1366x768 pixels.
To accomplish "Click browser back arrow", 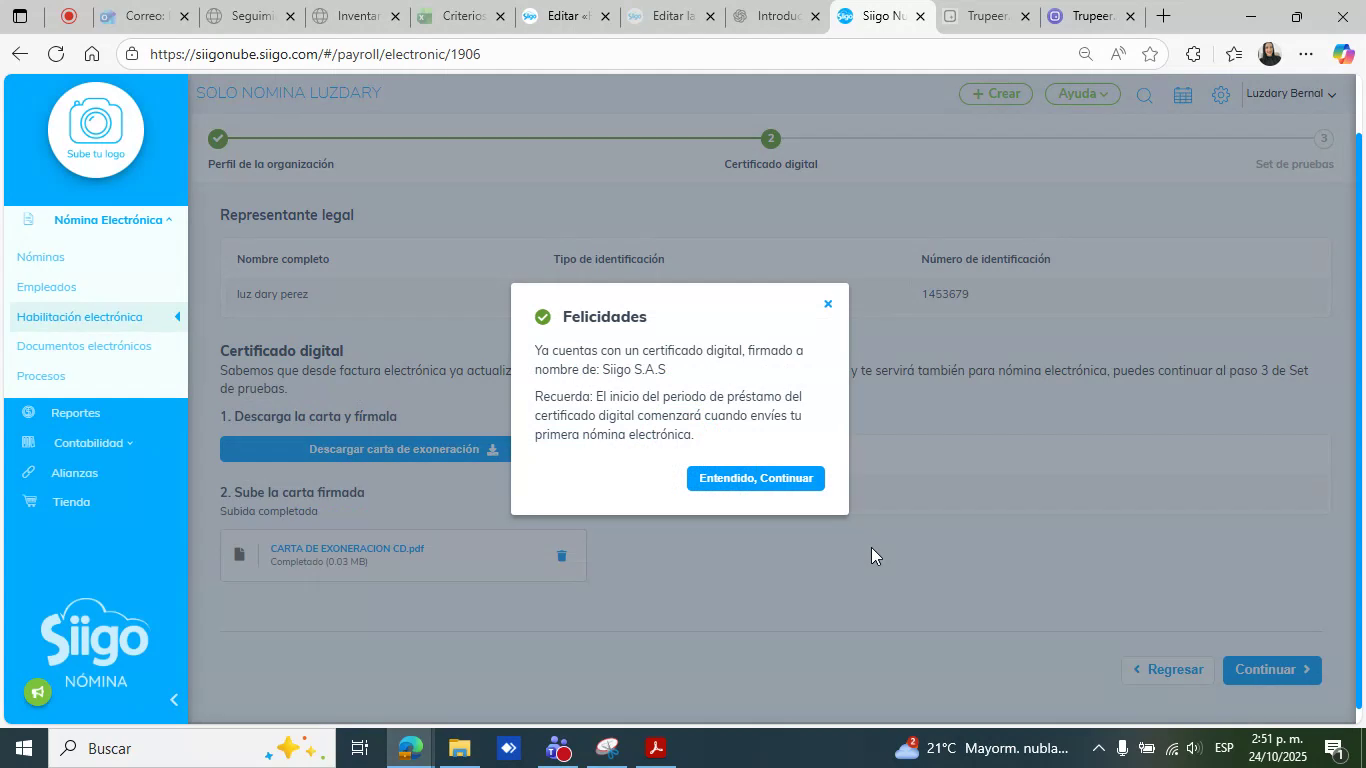I will pos(20,54).
